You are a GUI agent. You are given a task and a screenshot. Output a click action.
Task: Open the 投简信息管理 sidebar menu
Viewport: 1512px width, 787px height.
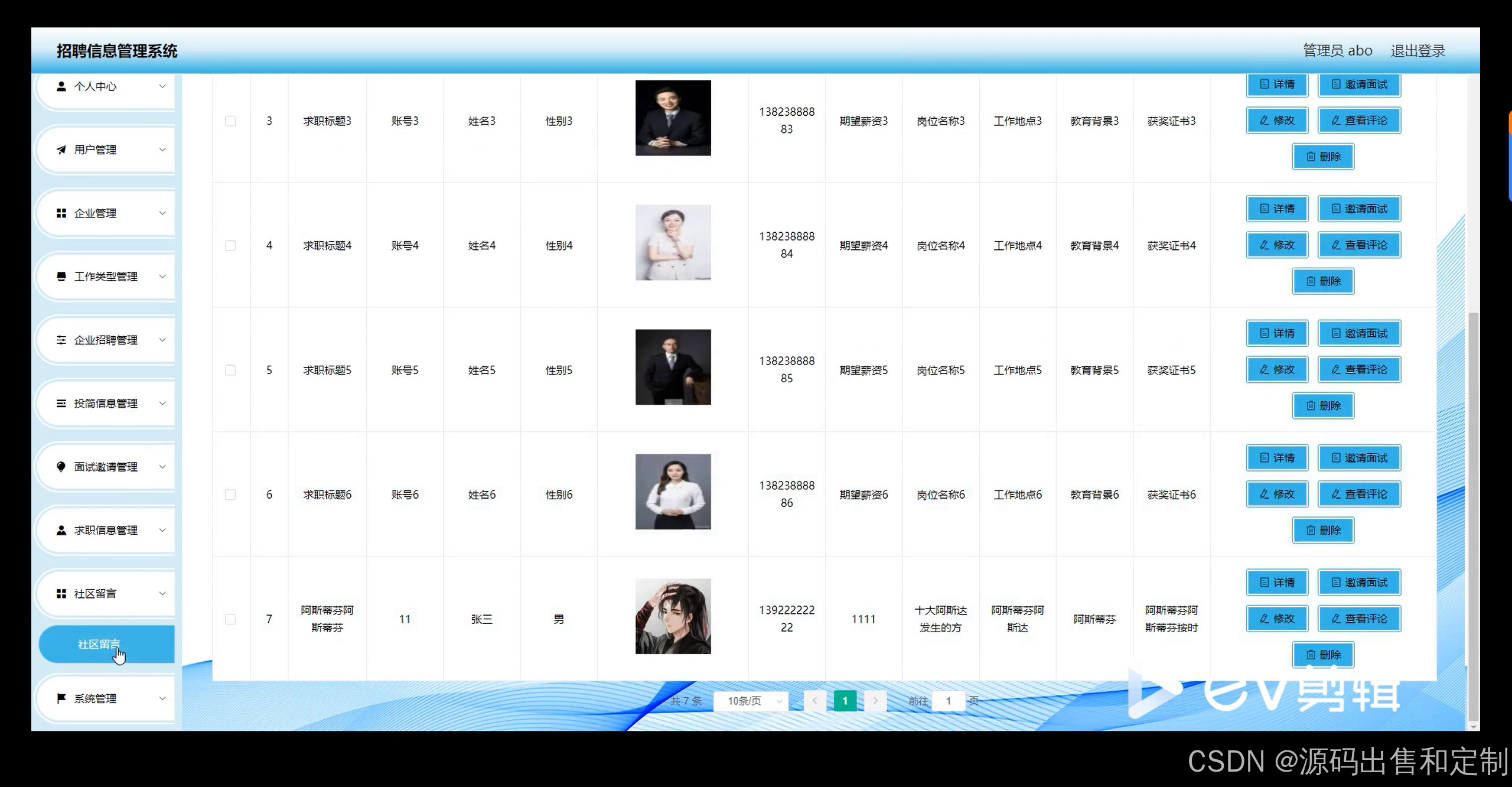click(106, 403)
